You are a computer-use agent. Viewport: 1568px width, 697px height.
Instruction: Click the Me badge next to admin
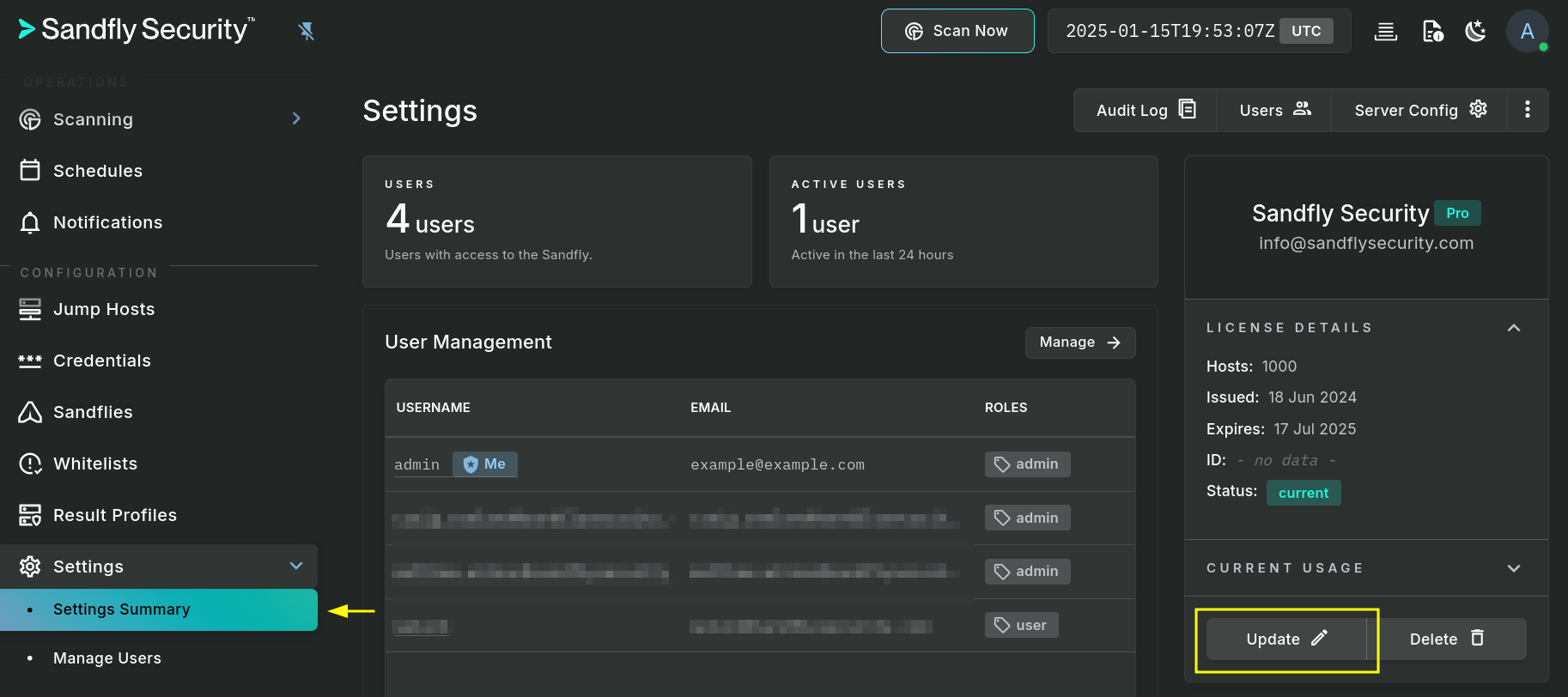pos(484,464)
